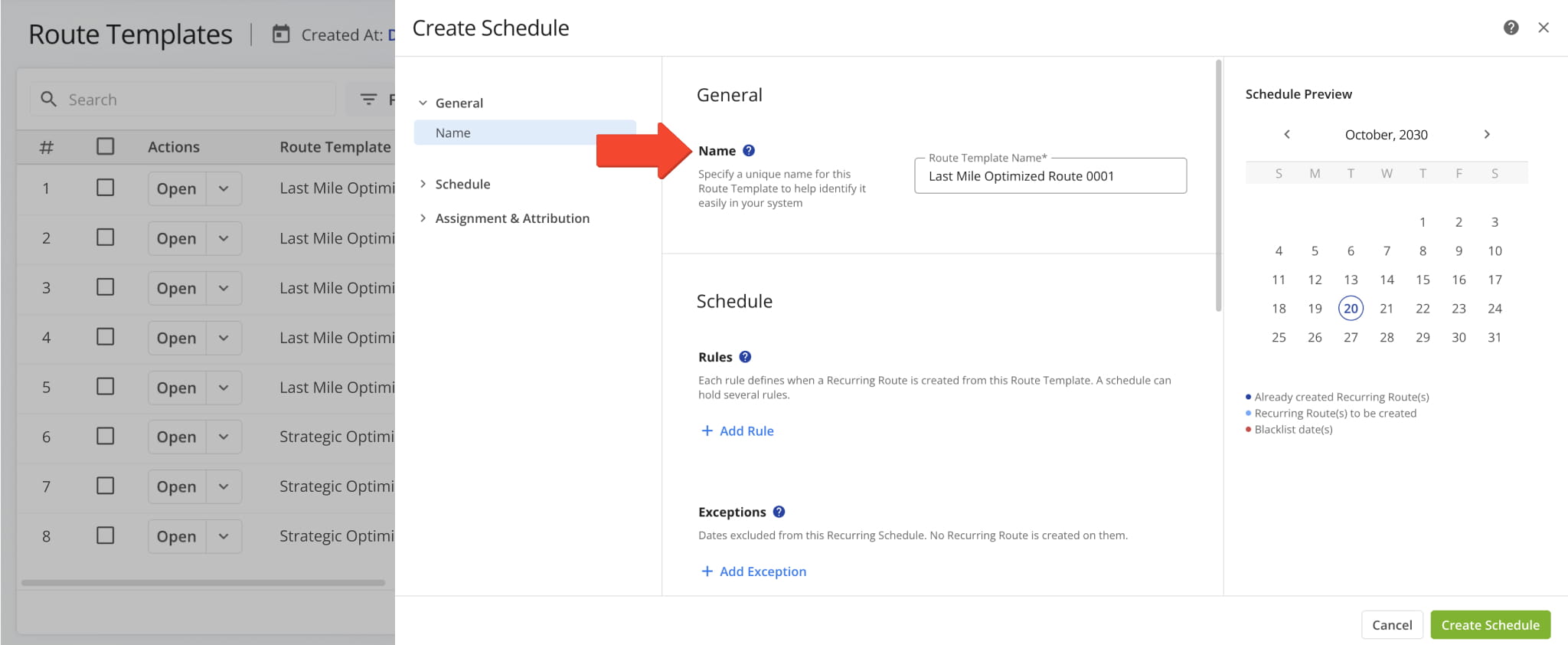The image size is (1568, 645).
Task: Click the plus icon for Add Exception
Action: [707, 571]
